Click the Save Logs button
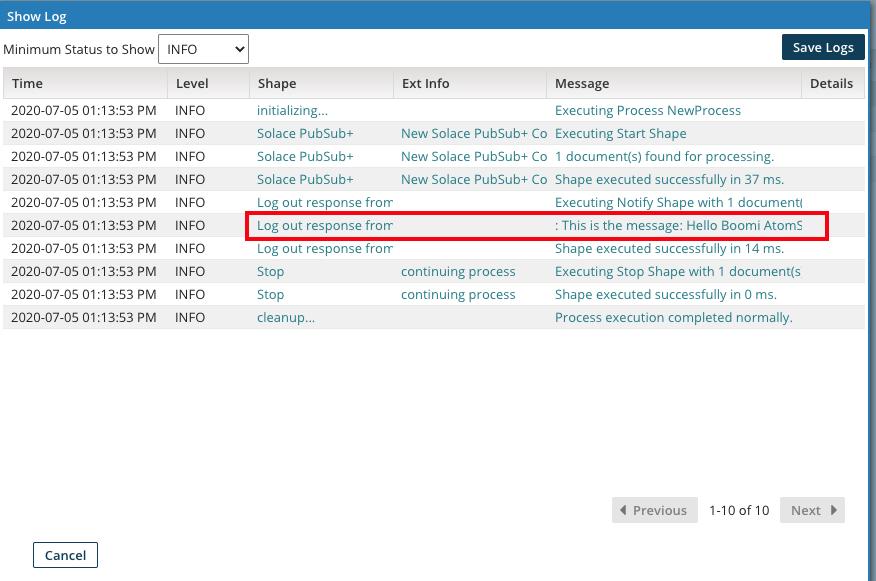The width and height of the screenshot is (876, 581). tap(822, 48)
